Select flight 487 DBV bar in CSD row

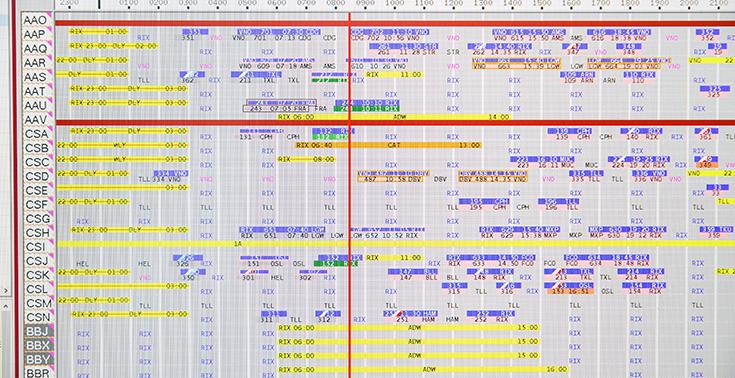[392, 176]
